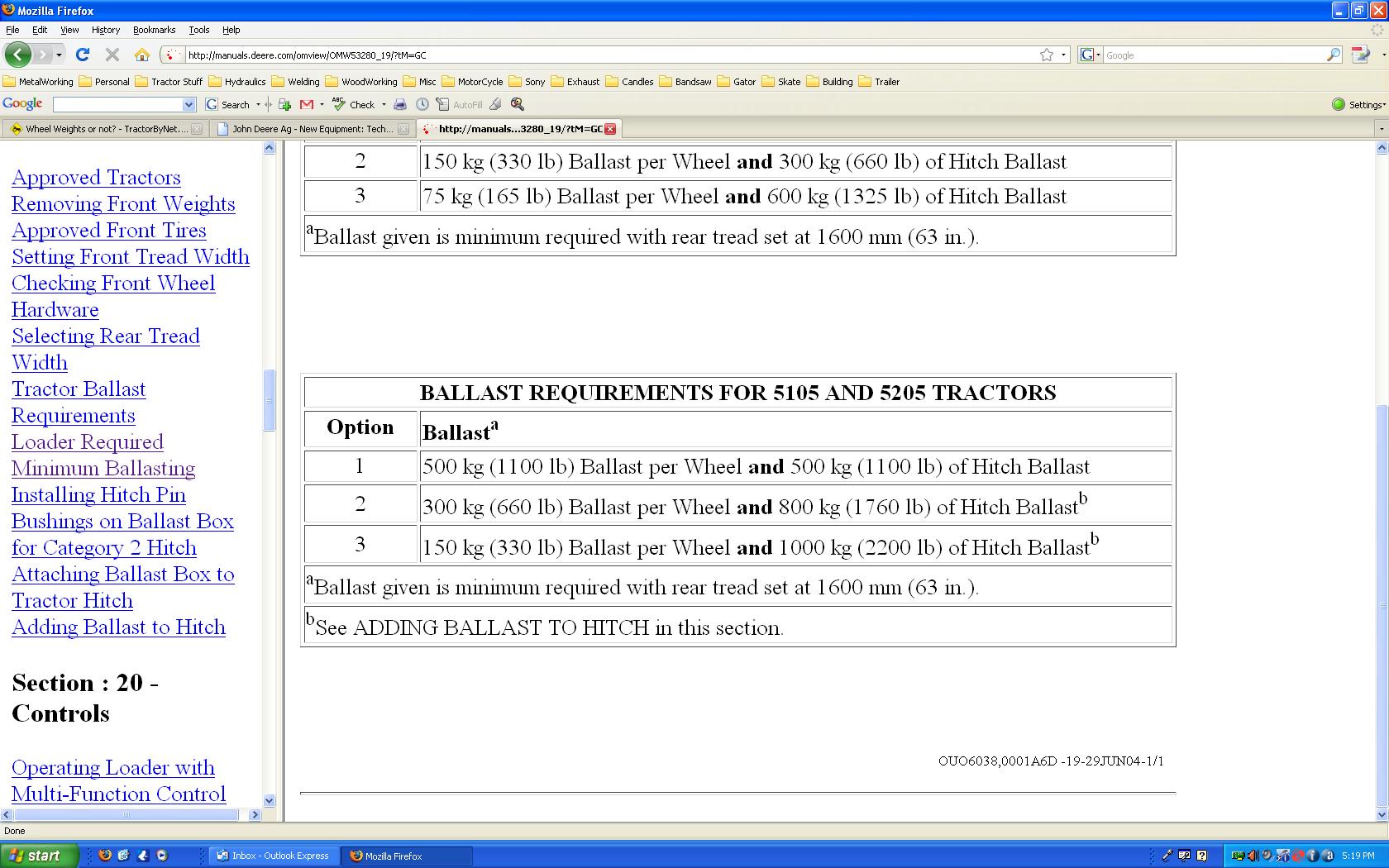Image resolution: width=1389 pixels, height=868 pixels.
Task: Close the manuals.deere.com tab
Action: 610,129
